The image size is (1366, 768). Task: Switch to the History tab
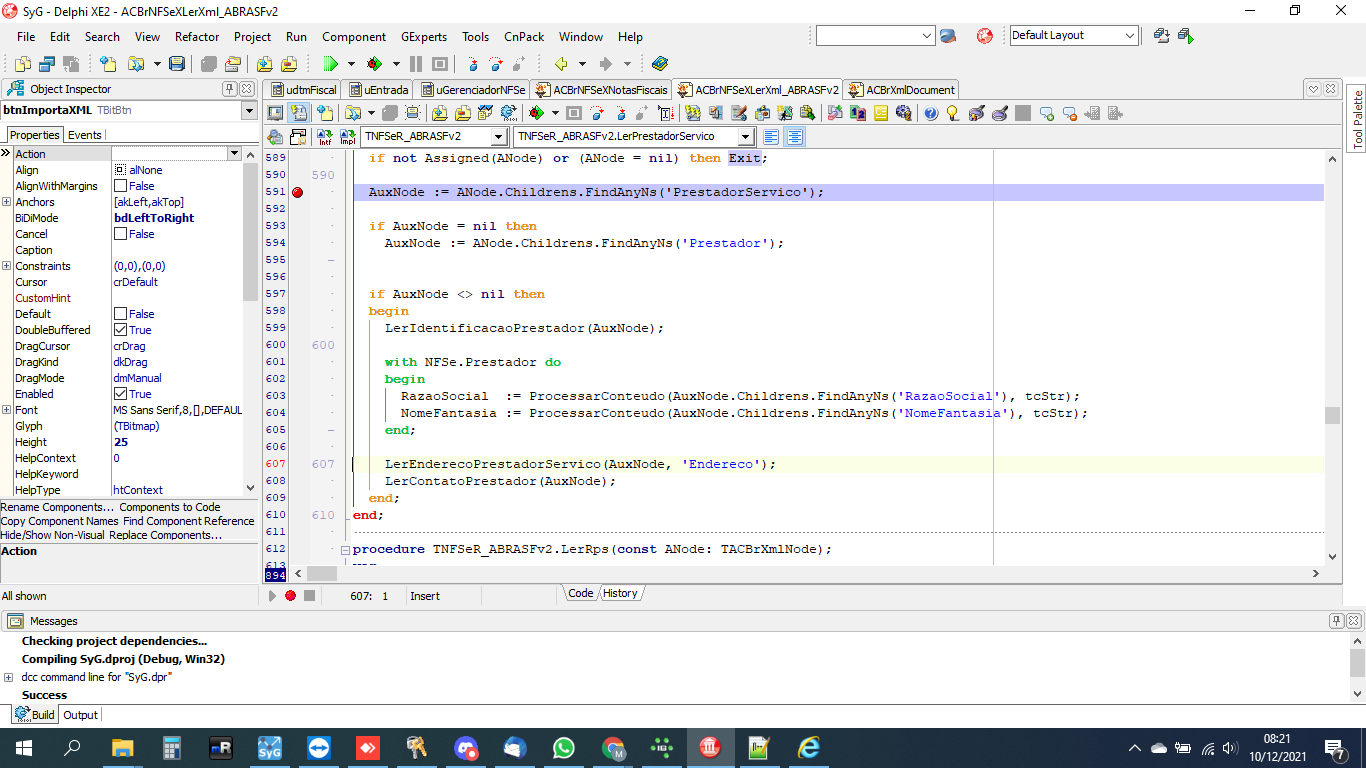619,593
